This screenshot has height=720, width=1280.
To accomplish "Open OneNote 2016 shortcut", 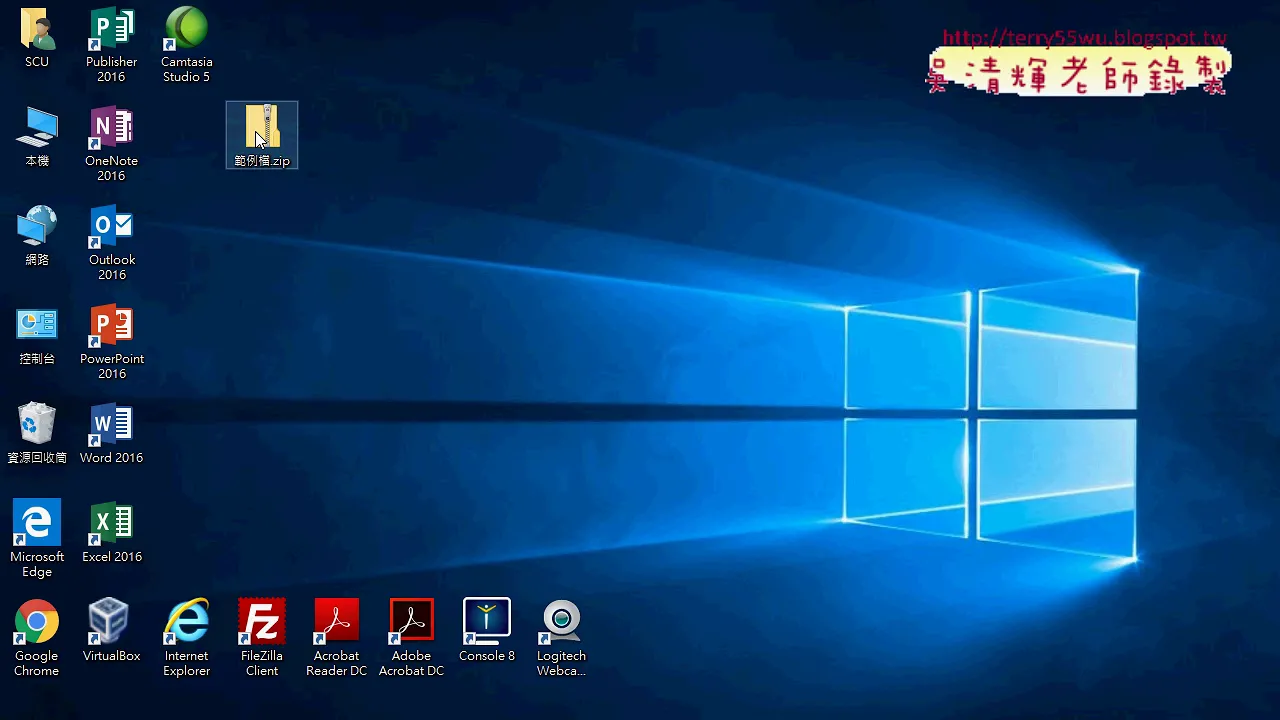I will 111,143.
